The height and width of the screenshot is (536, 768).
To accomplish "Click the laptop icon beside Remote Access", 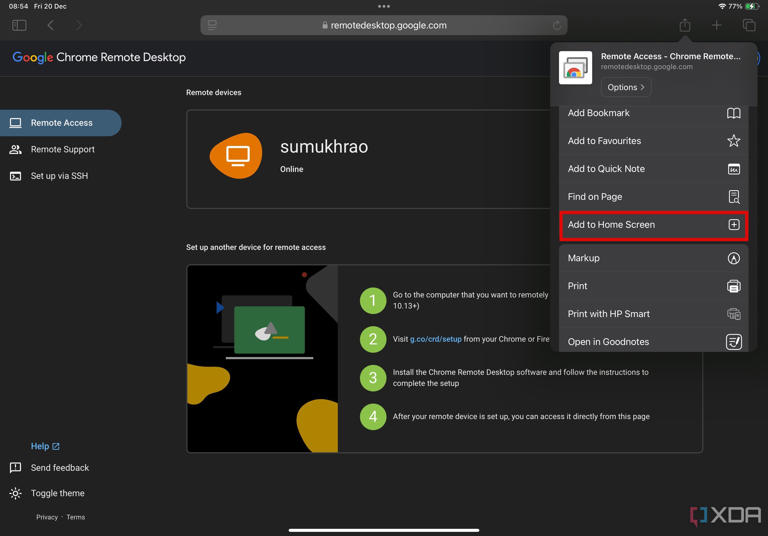I will tap(16, 123).
